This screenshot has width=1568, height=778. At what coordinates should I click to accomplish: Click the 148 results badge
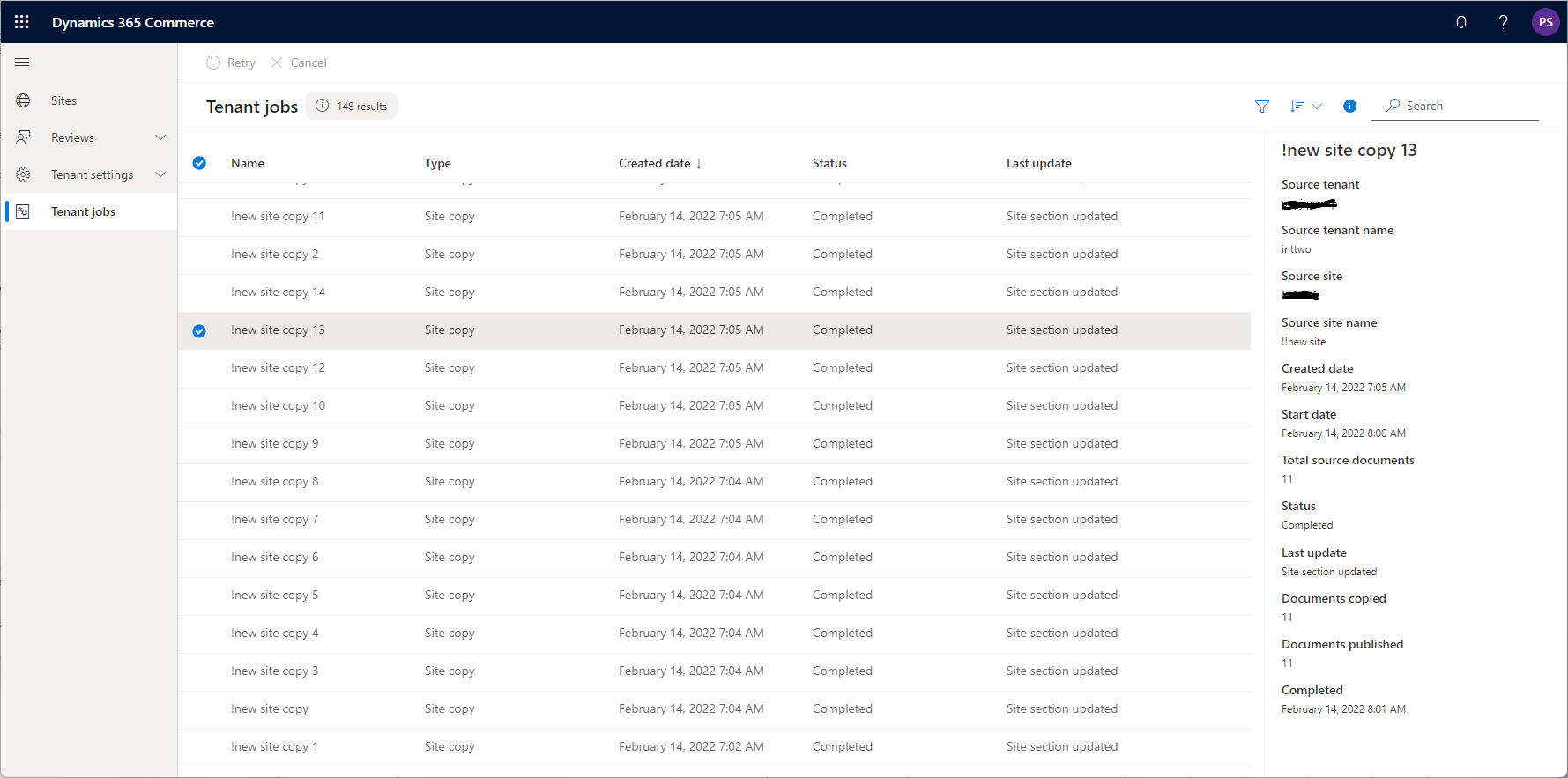[352, 106]
